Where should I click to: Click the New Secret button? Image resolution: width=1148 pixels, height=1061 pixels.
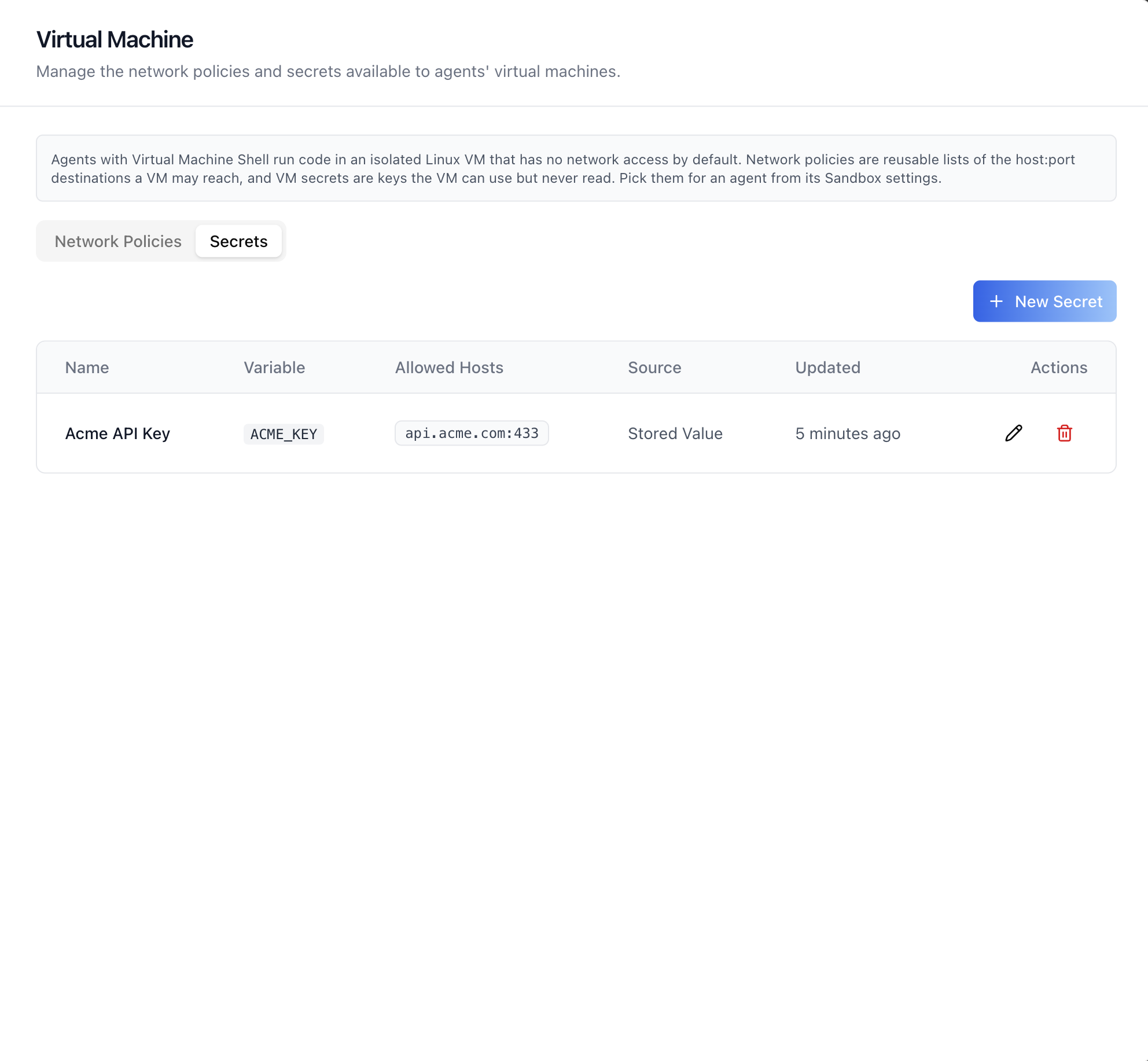click(x=1044, y=301)
